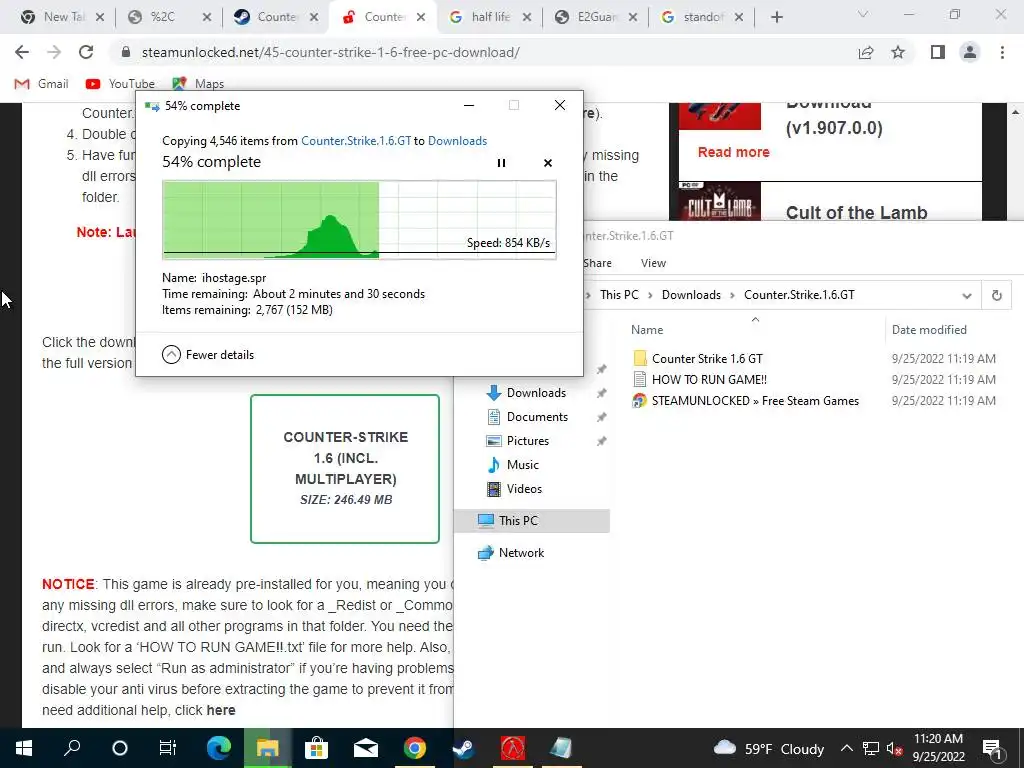1024x768 pixels.
Task: Go forward in Chrome
Action: [54, 52]
